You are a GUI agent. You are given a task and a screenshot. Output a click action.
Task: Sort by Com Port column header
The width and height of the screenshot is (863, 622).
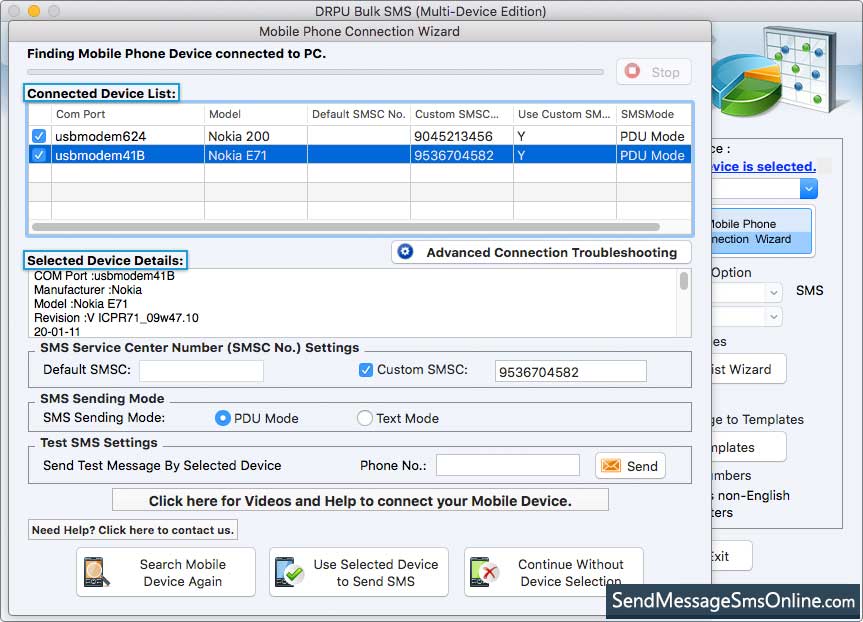point(128,114)
